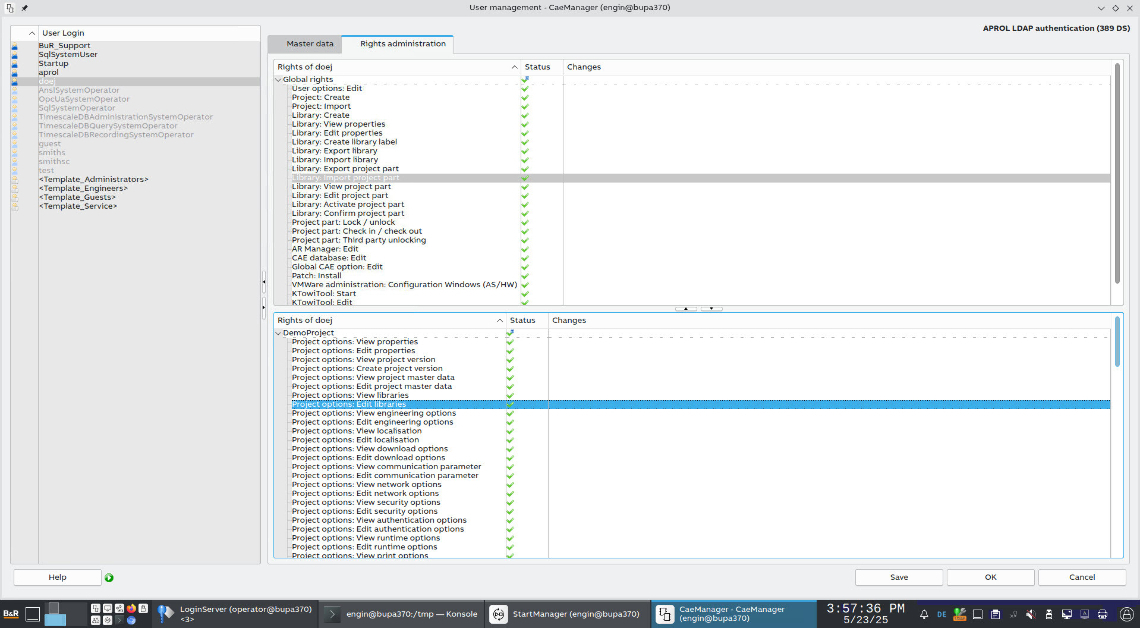
Task: Click the B&R logo in taskbar
Action: [x=11, y=615]
